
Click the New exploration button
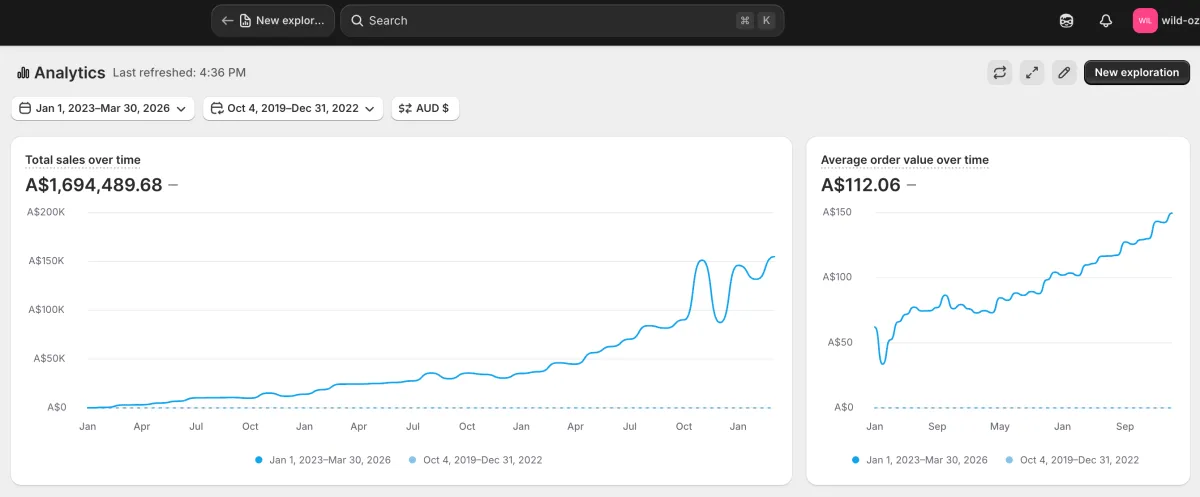pos(1137,72)
